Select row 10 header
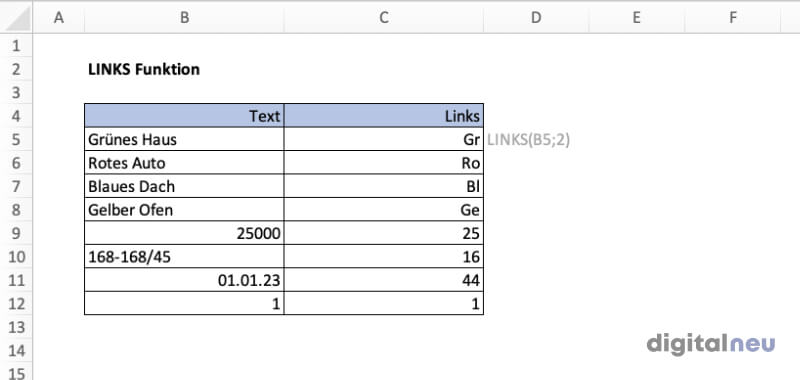The height and width of the screenshot is (380, 800). click(x=16, y=257)
